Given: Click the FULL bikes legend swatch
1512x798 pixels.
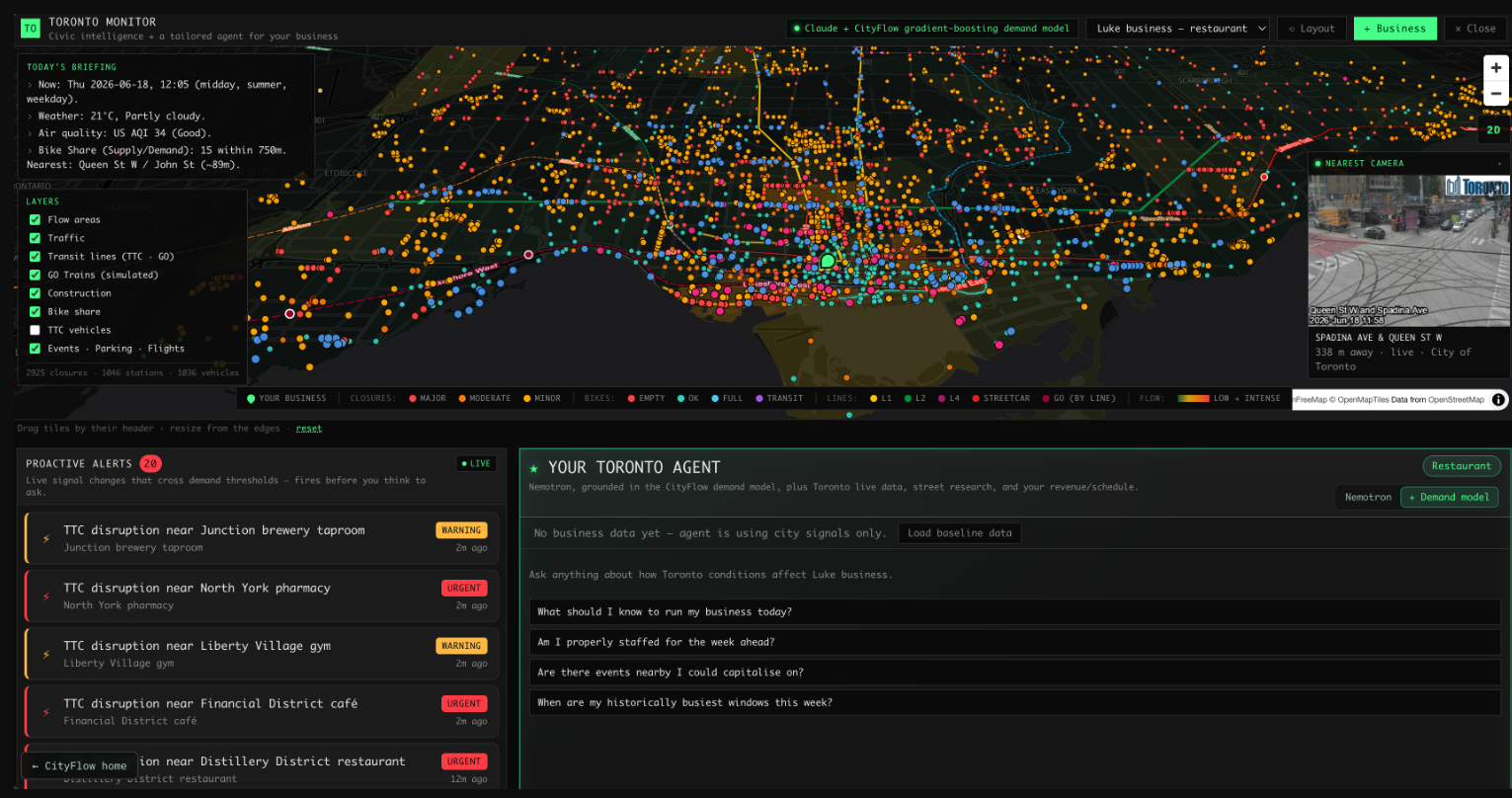Looking at the screenshot, I should [715, 398].
